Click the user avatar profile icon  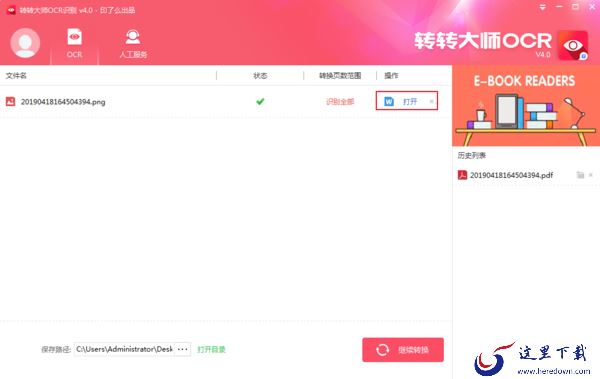(x=25, y=43)
